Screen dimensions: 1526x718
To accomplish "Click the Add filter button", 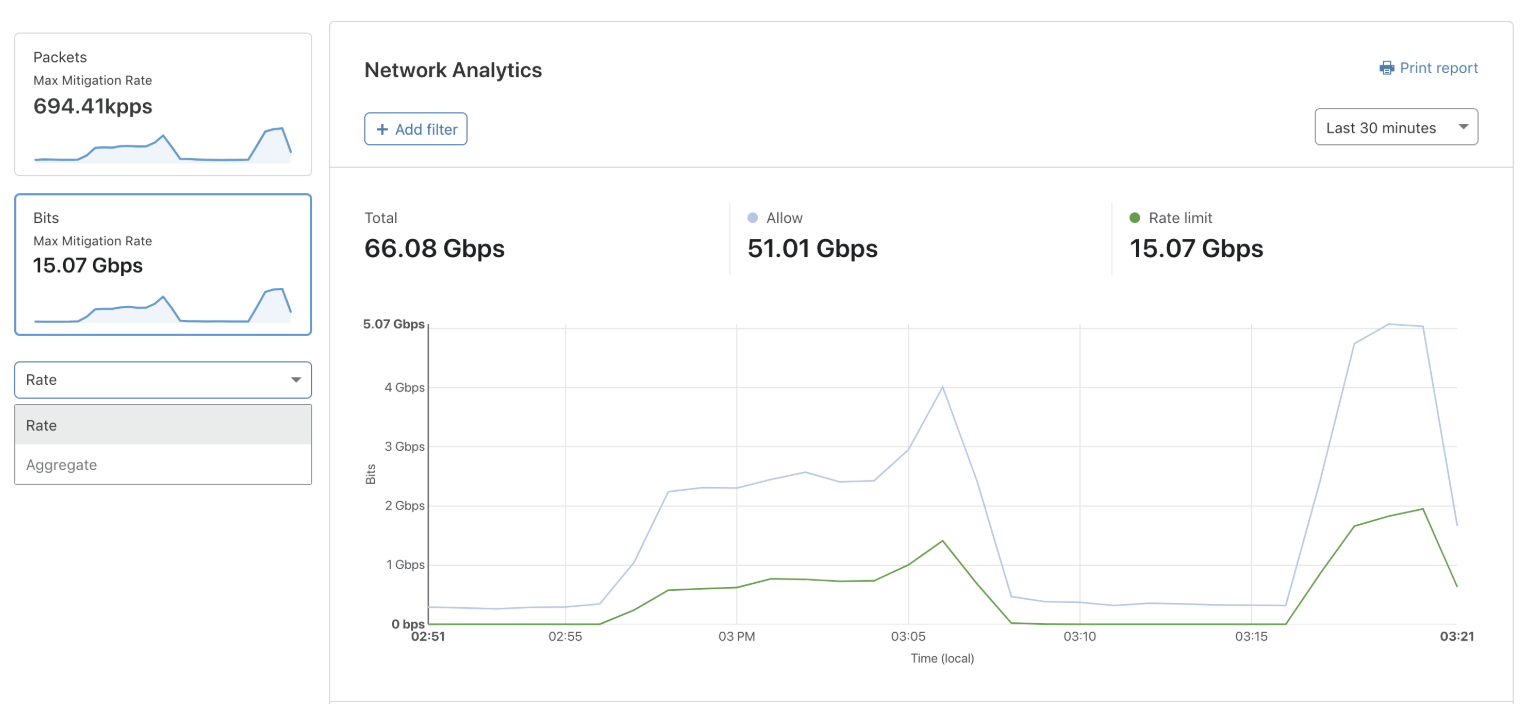I will coord(416,129).
